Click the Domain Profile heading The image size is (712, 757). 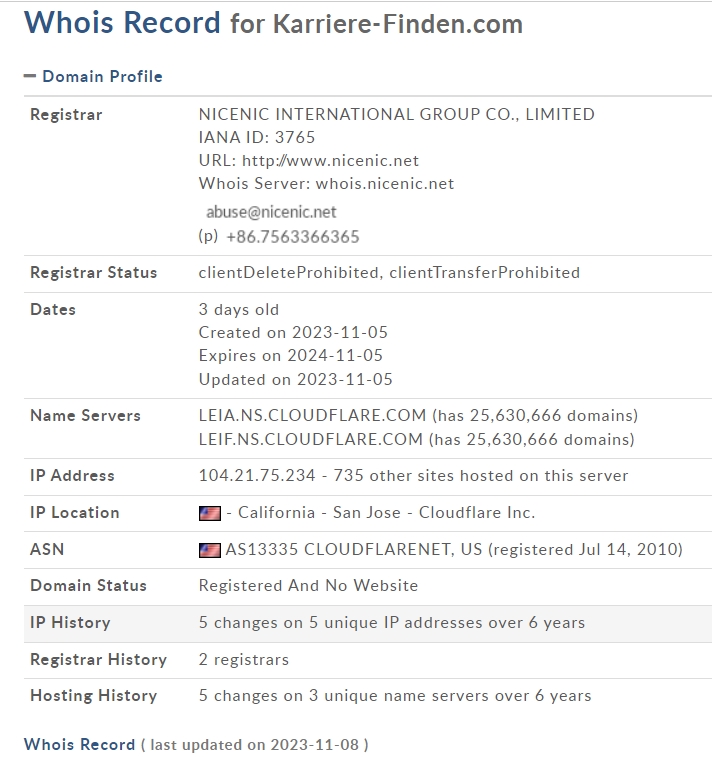pyautogui.click(x=102, y=76)
